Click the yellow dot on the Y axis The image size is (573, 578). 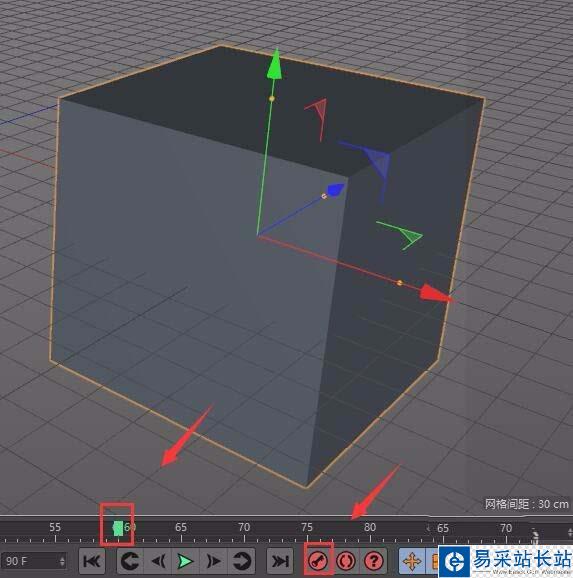pos(272,98)
